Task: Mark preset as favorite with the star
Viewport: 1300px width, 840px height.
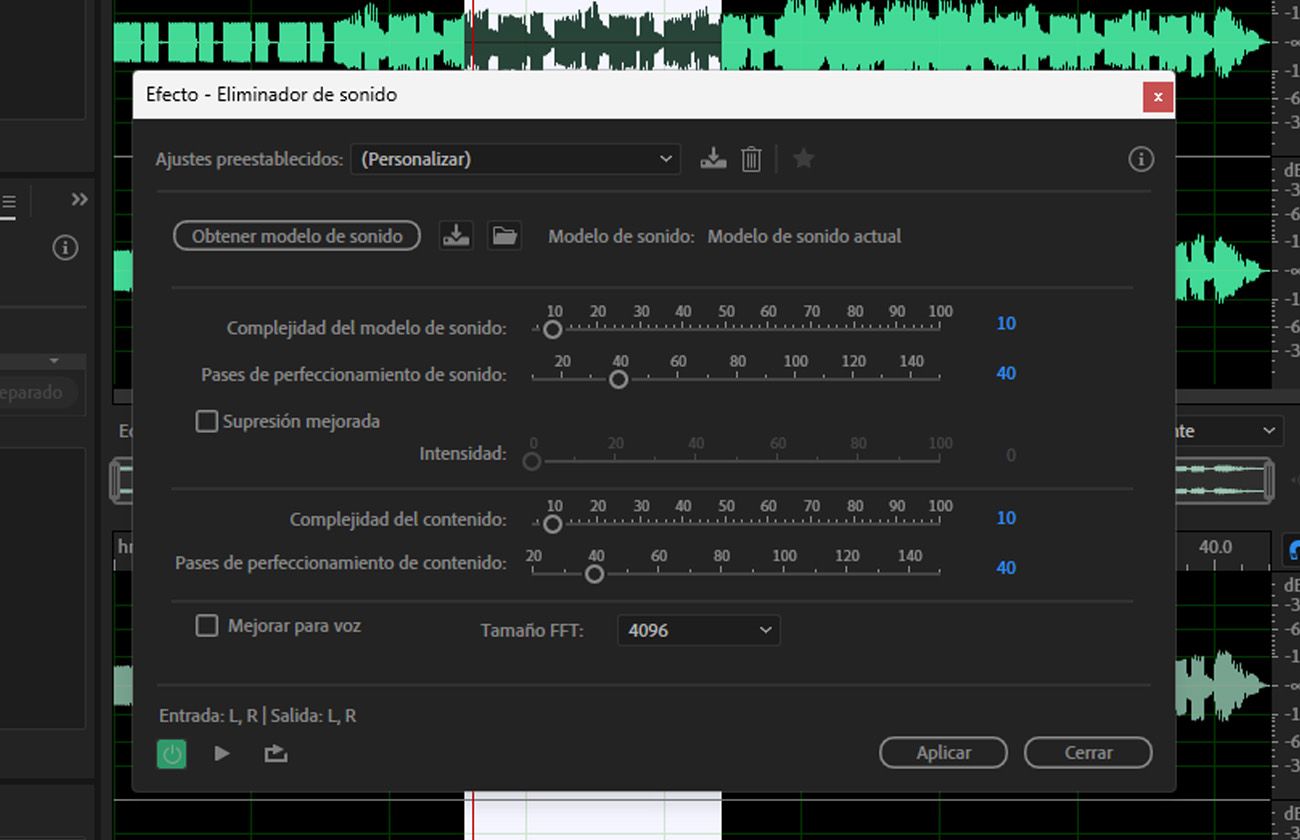Action: [x=803, y=158]
